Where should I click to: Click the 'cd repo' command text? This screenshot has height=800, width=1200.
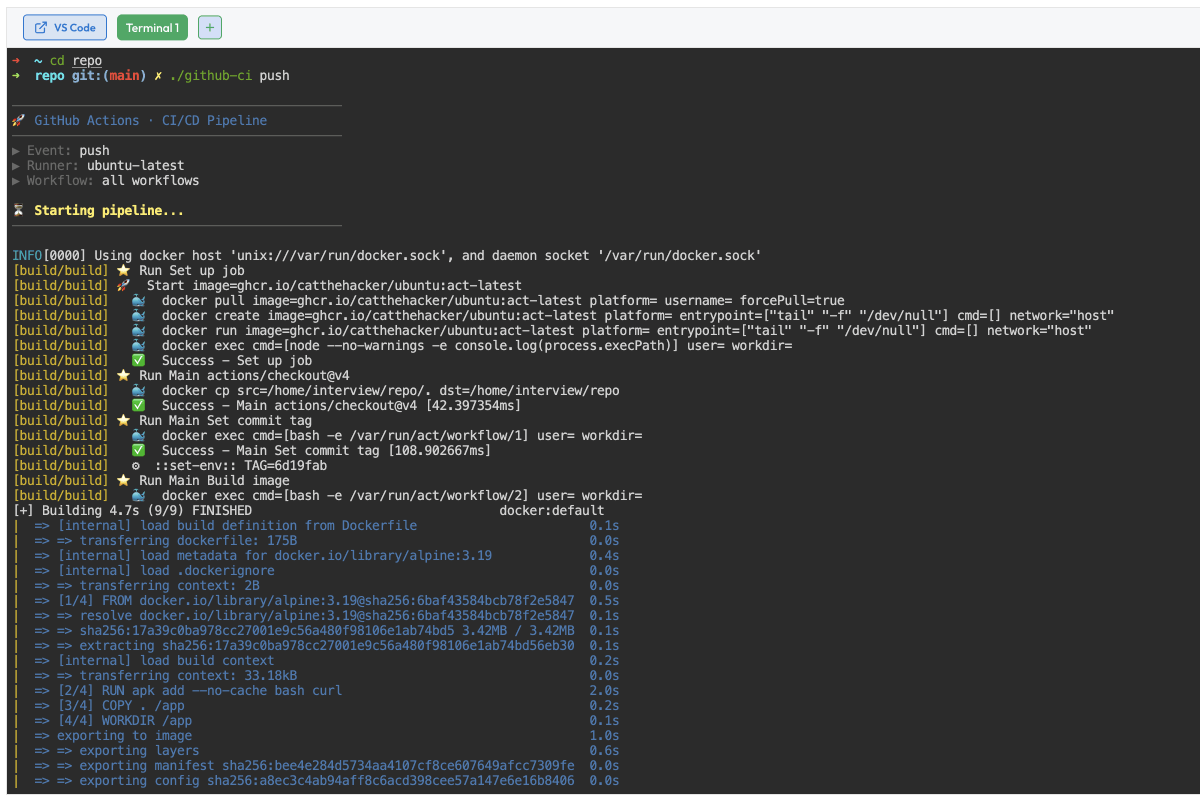pyautogui.click(x=76, y=61)
